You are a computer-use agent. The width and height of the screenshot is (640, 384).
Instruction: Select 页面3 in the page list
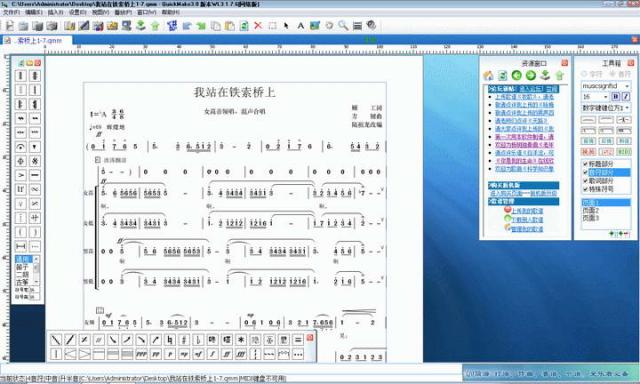click(591, 218)
